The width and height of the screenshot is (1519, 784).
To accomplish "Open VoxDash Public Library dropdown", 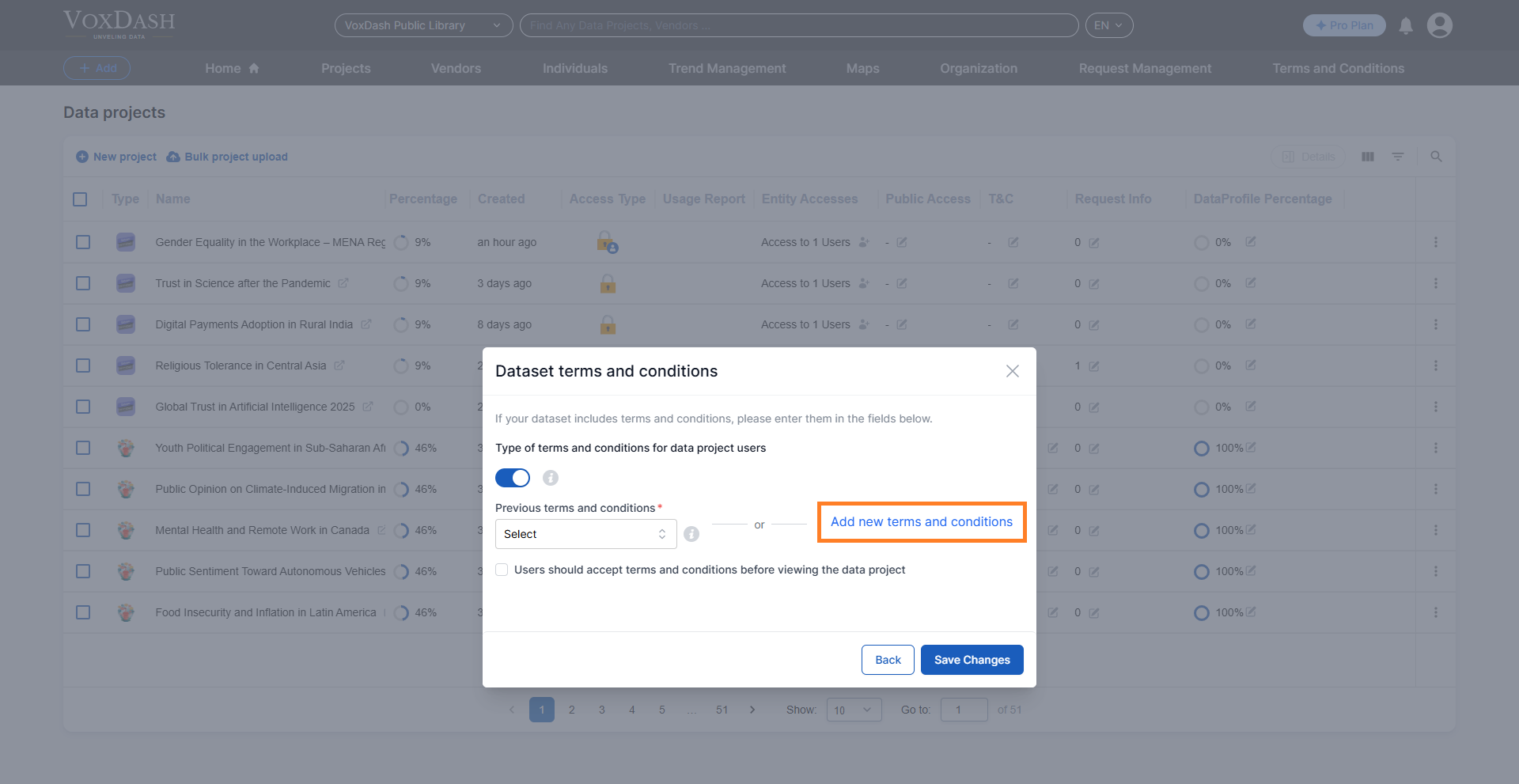I will tap(423, 25).
